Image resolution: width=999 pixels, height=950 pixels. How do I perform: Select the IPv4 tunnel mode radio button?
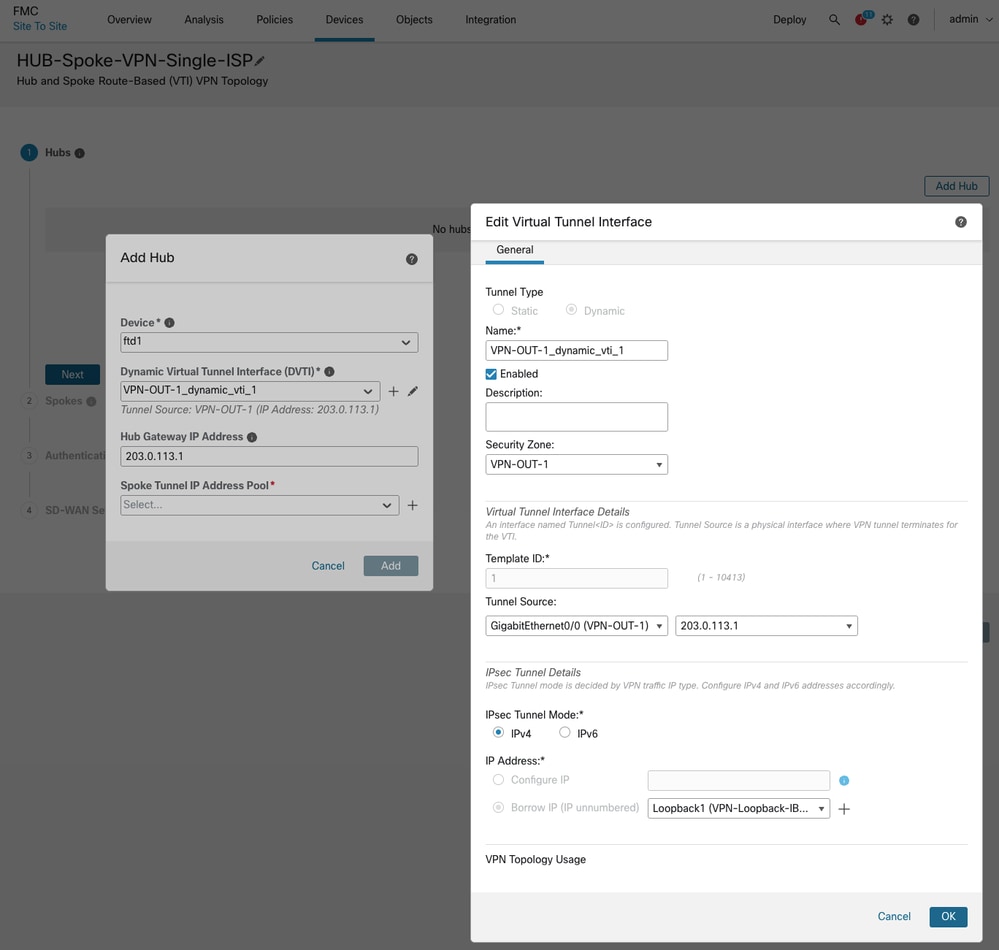pyautogui.click(x=498, y=733)
